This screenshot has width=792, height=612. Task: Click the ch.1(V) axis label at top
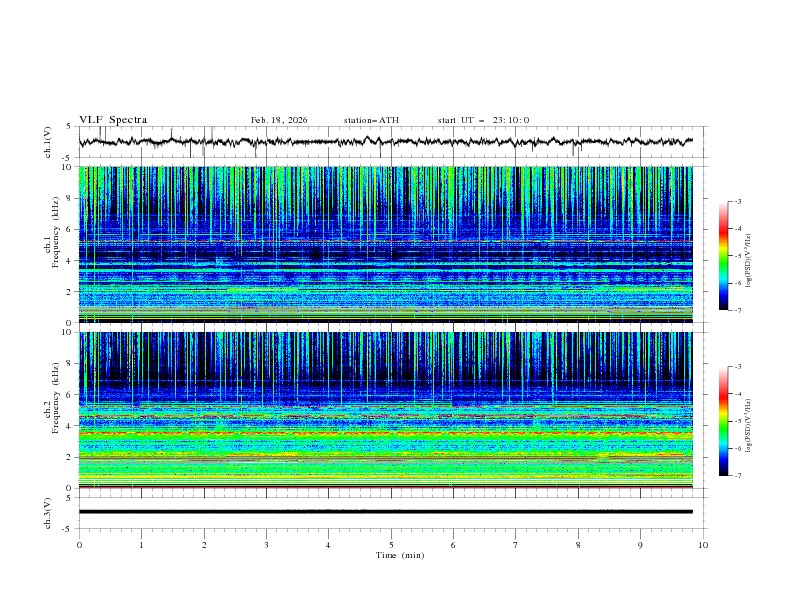(49, 142)
